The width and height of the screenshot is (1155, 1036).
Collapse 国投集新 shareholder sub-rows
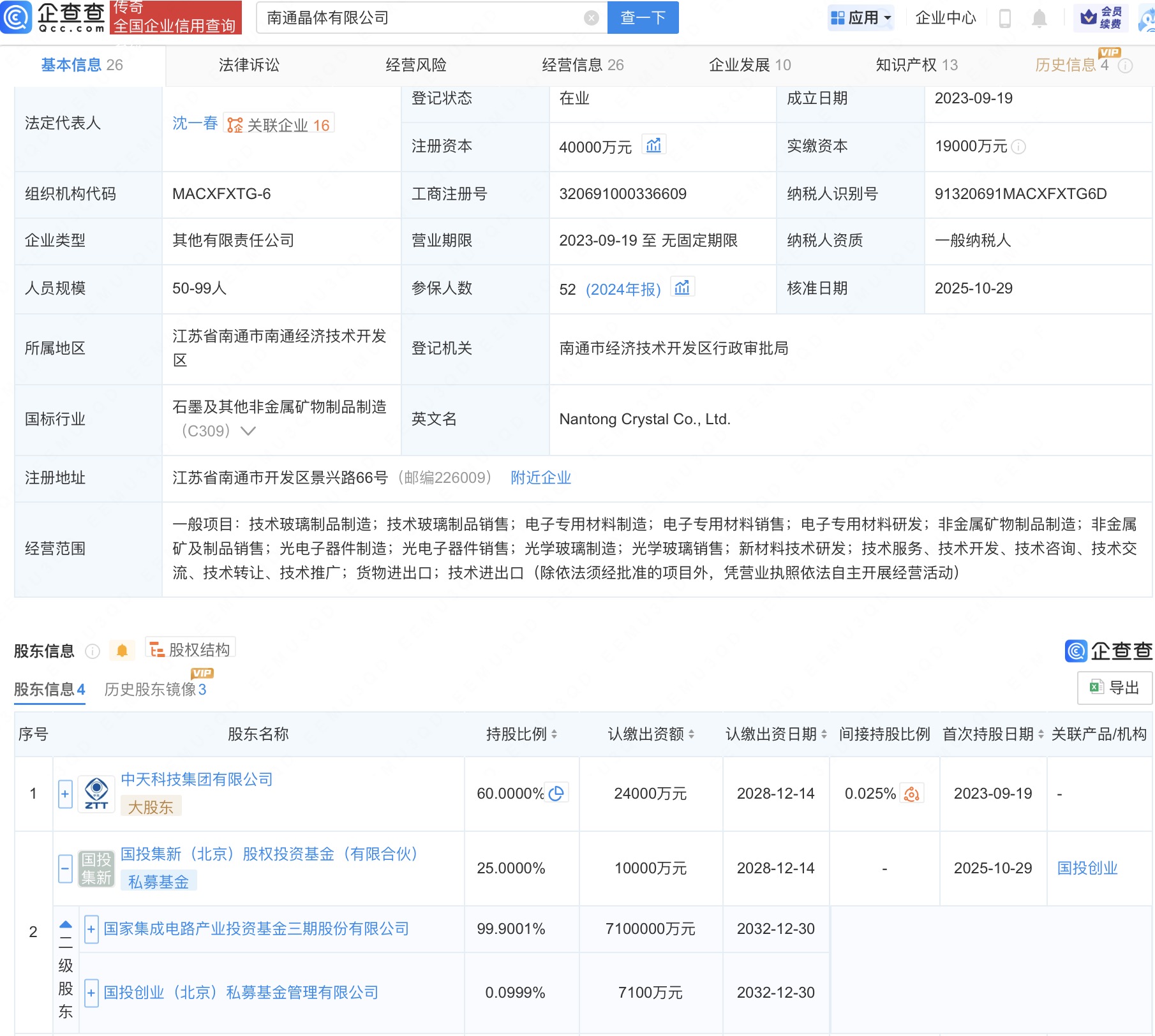coord(65,868)
